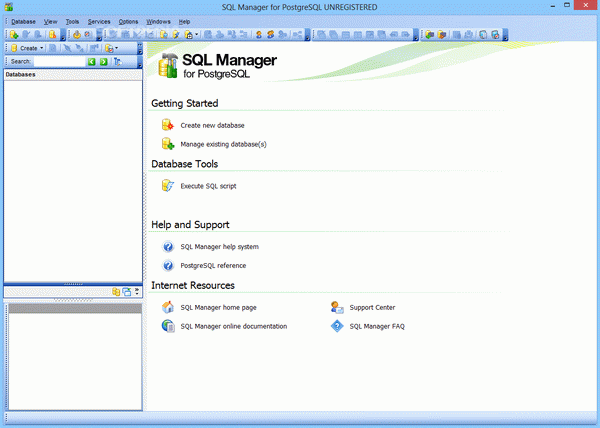Click the SQL Manager FAQ icon

(x=337, y=326)
